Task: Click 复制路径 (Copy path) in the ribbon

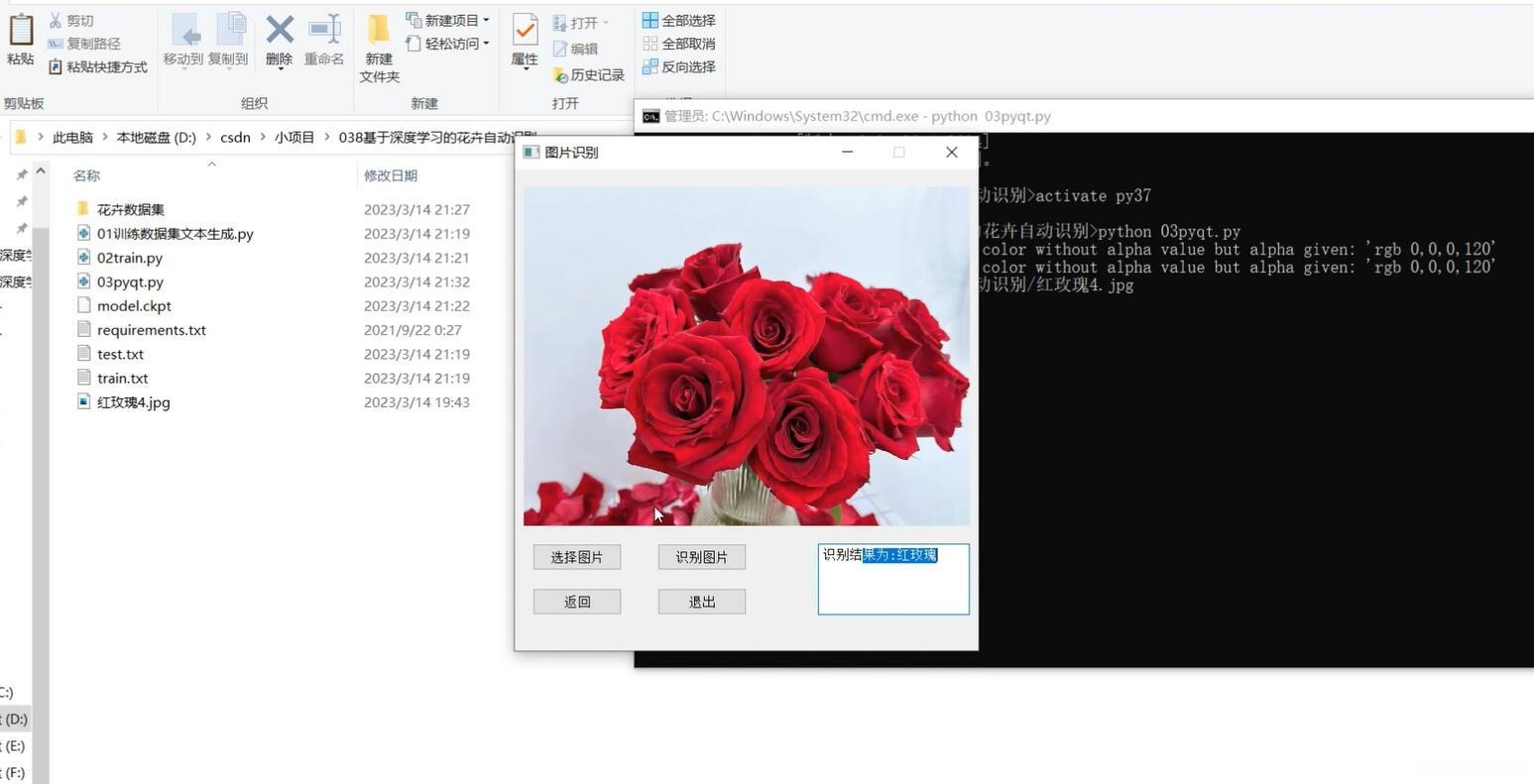Action: [84, 44]
